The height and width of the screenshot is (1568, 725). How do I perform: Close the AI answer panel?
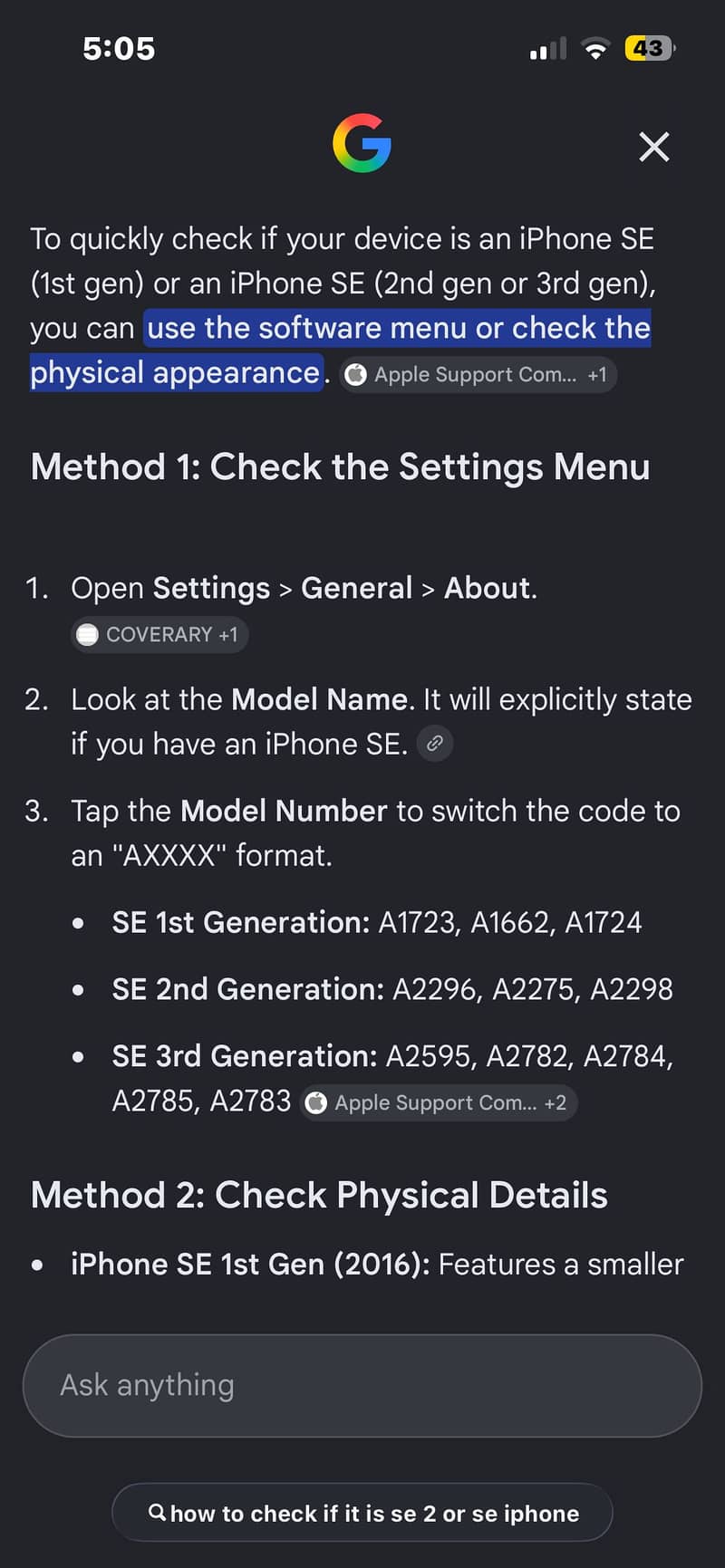[x=653, y=147]
